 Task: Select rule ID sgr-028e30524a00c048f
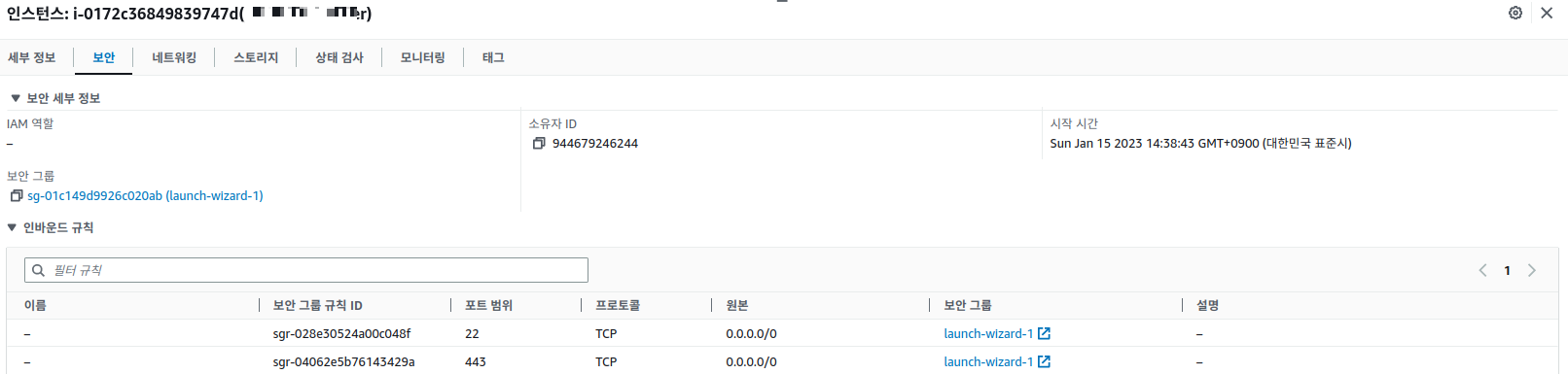[x=342, y=333]
